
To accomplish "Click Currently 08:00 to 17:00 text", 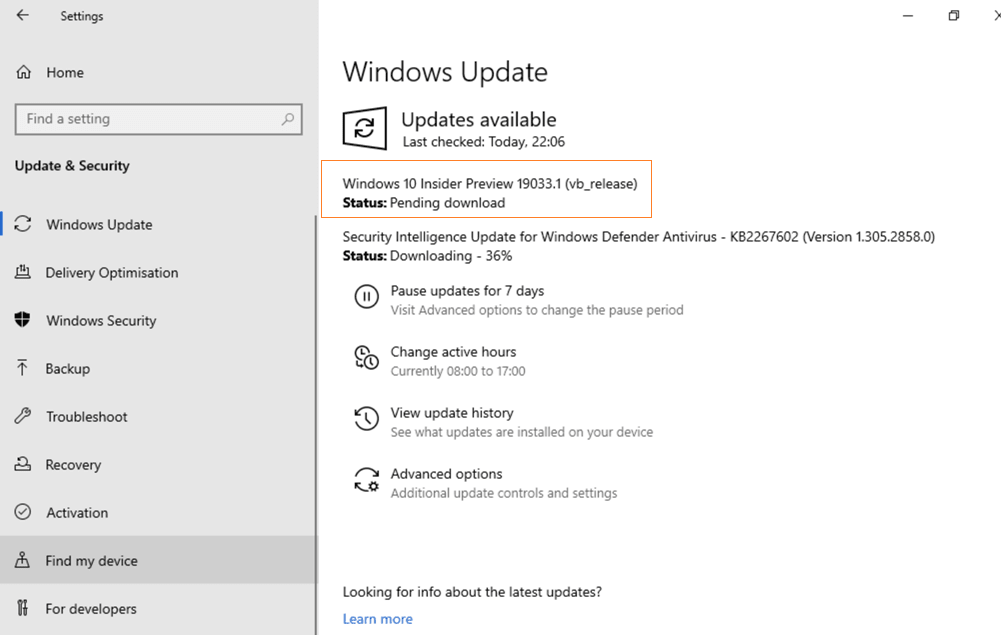I will [458, 371].
